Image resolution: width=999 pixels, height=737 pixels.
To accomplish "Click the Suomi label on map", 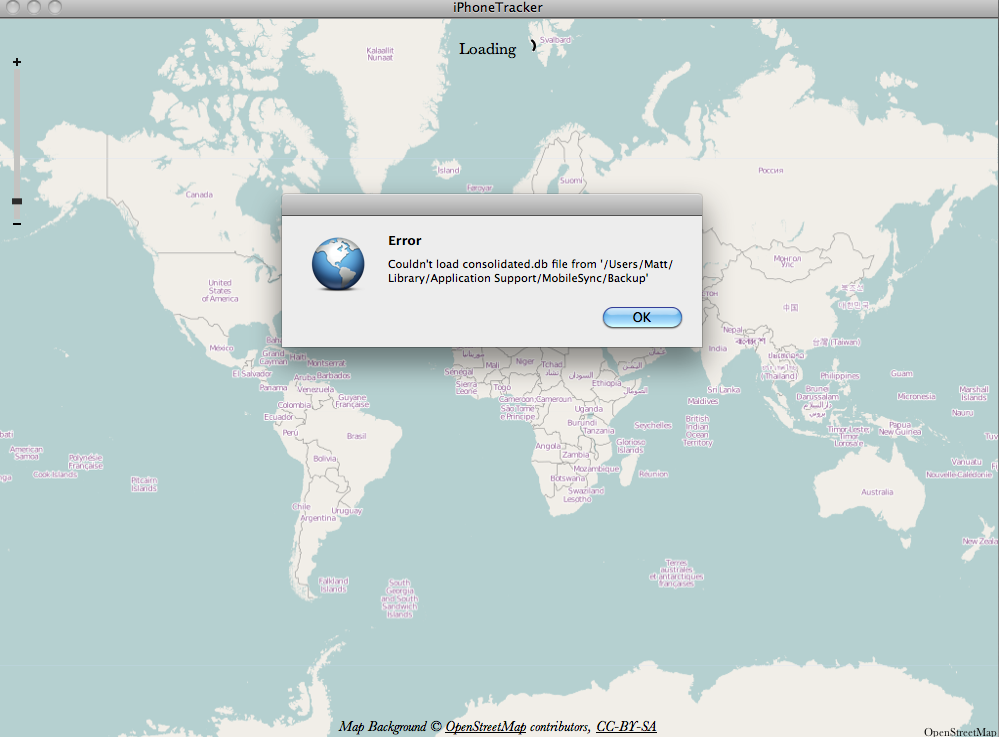I will pyautogui.click(x=571, y=180).
